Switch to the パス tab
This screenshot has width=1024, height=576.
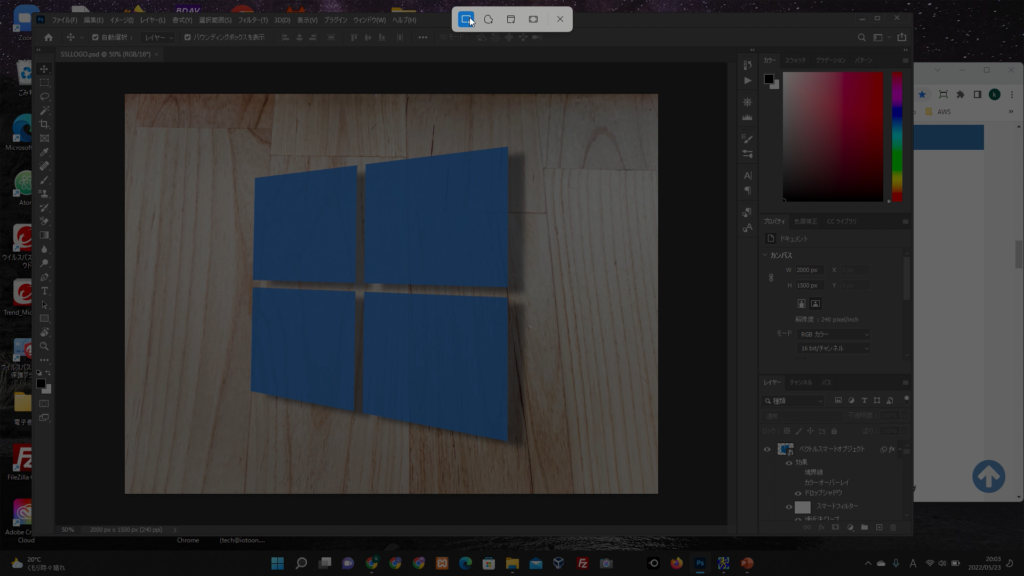point(827,383)
